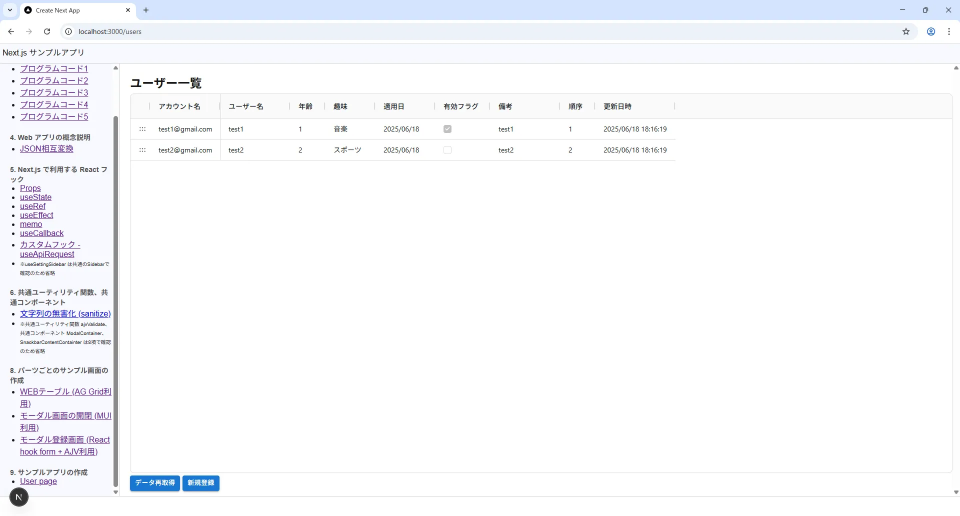Open the モーダル画面の開閉 (MUI利用) link
The image size is (960, 516).
click(x=65, y=421)
